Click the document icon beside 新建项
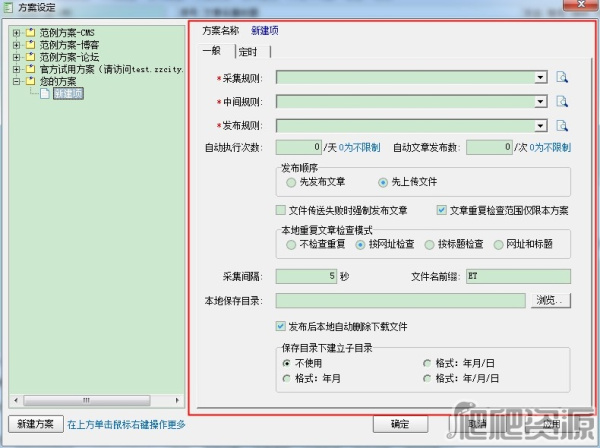This screenshot has height=448, width=600. coord(45,93)
